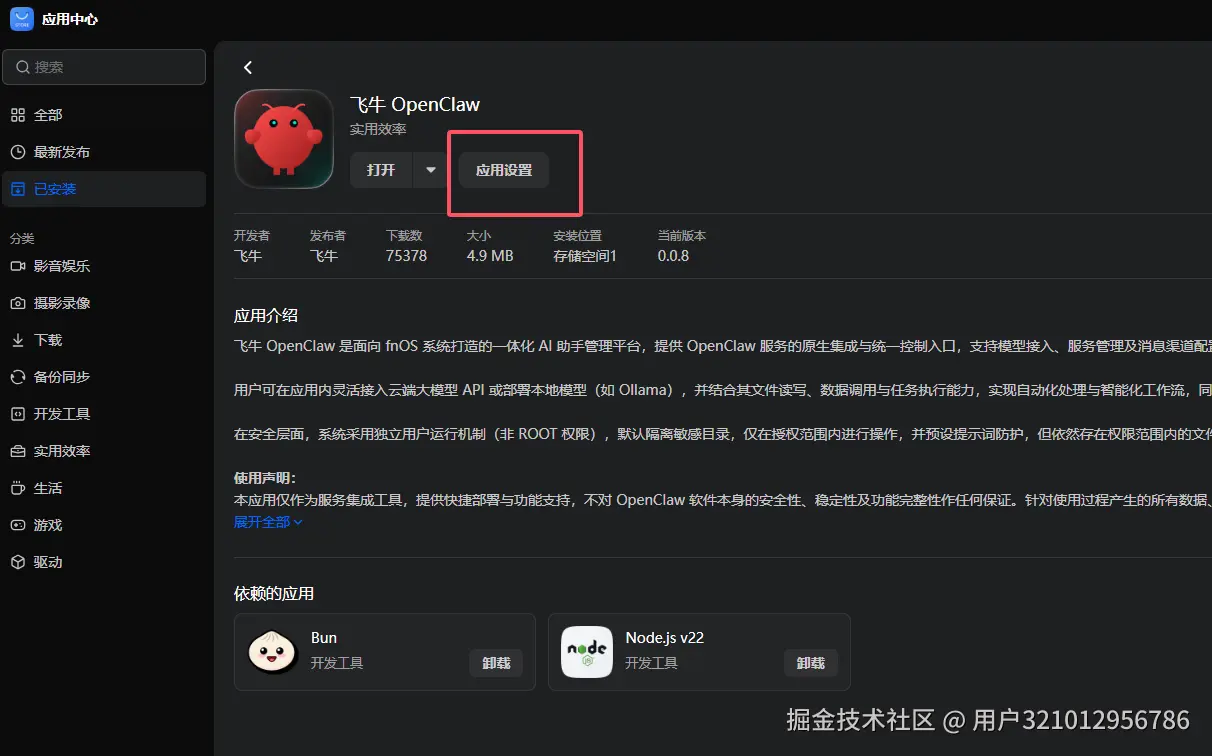Click the 生活 coffee cup icon
Viewport: 1212px width, 756px height.
tap(18, 488)
